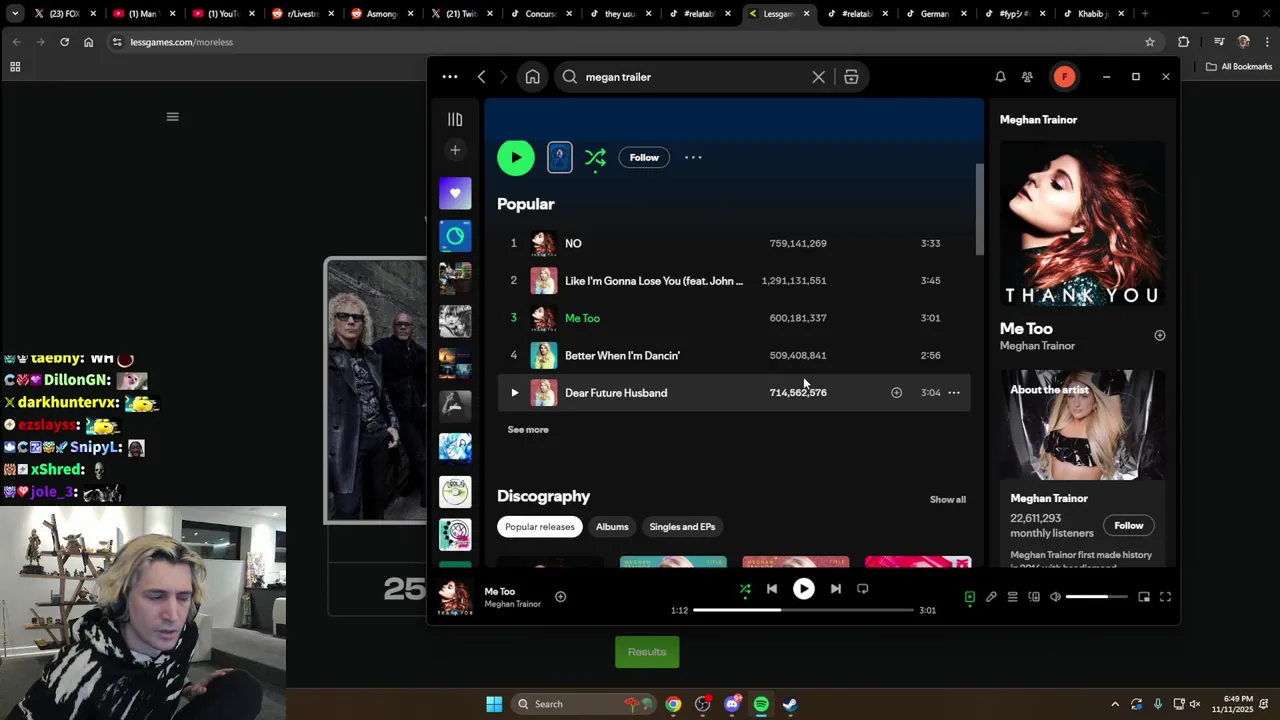The height and width of the screenshot is (720, 1280).
Task: Show all discography releases
Action: (x=948, y=499)
